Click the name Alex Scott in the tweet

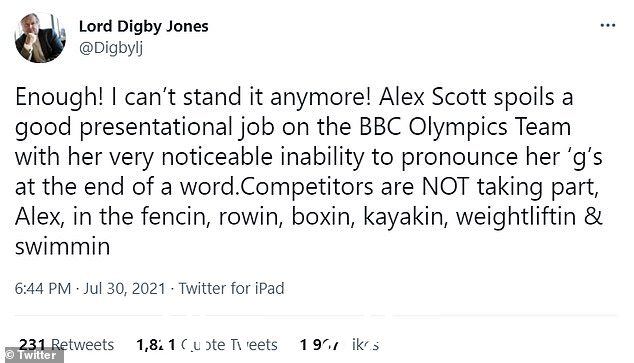433,97
